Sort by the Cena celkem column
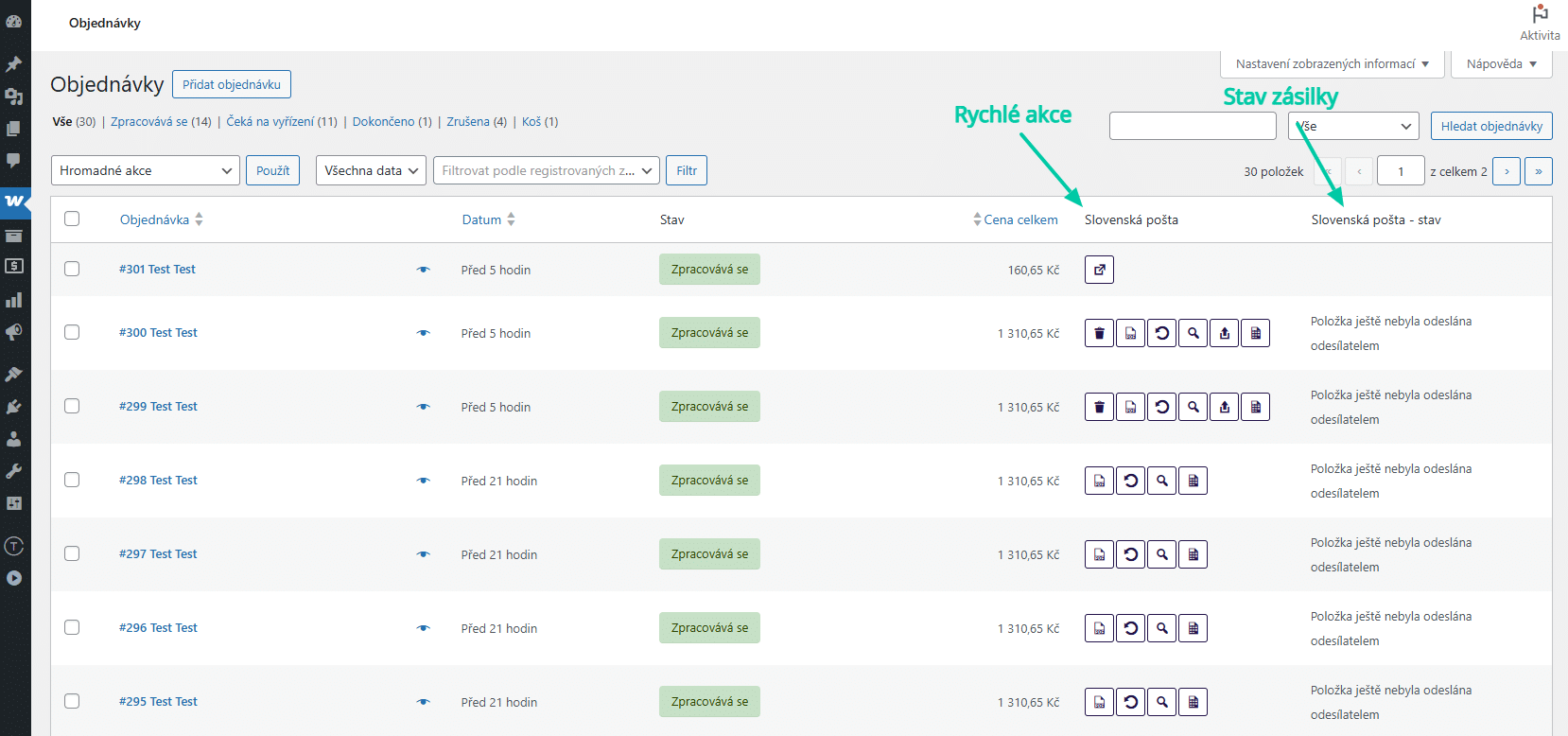Screen dimensions: 1568x736 click(x=1016, y=219)
